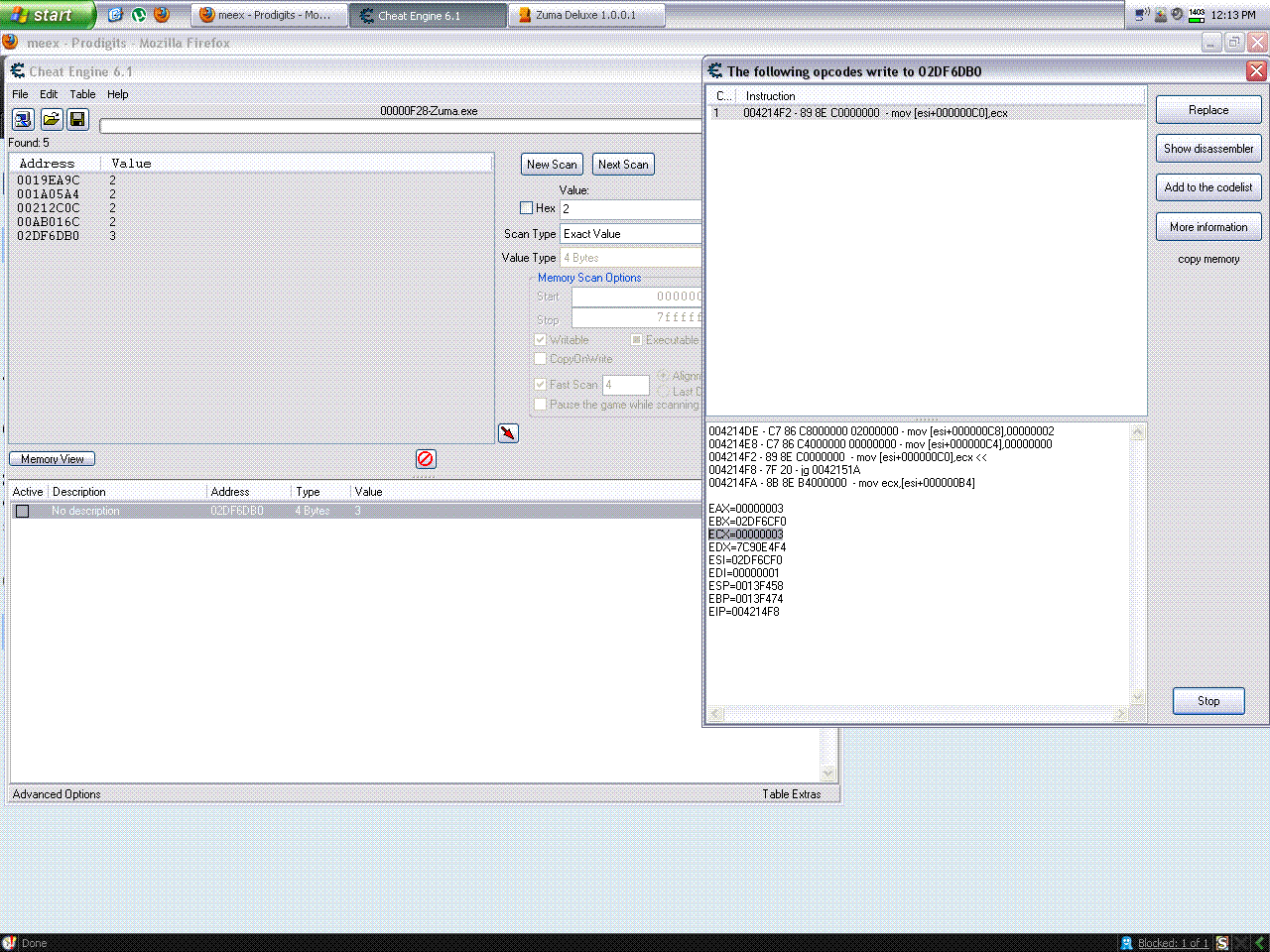The width and height of the screenshot is (1270, 952).
Task: Click Advanced Options at bottom
Action: click(x=57, y=794)
